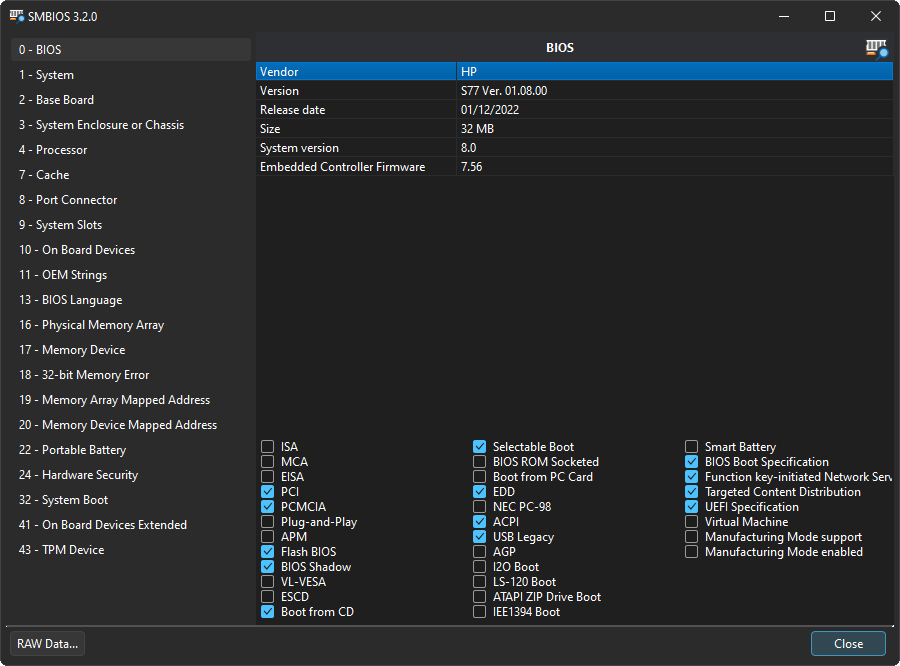Go to 4 - Processor section
Viewport: 900px width, 666px height.
131,150
